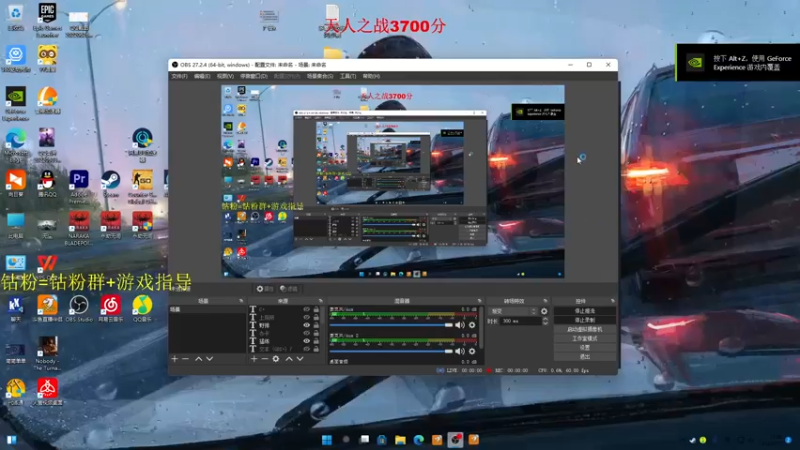Image resolution: width=800 pixels, height=450 pixels.
Task: Click the 启动虚拟摄像机 button
Action: click(x=585, y=329)
